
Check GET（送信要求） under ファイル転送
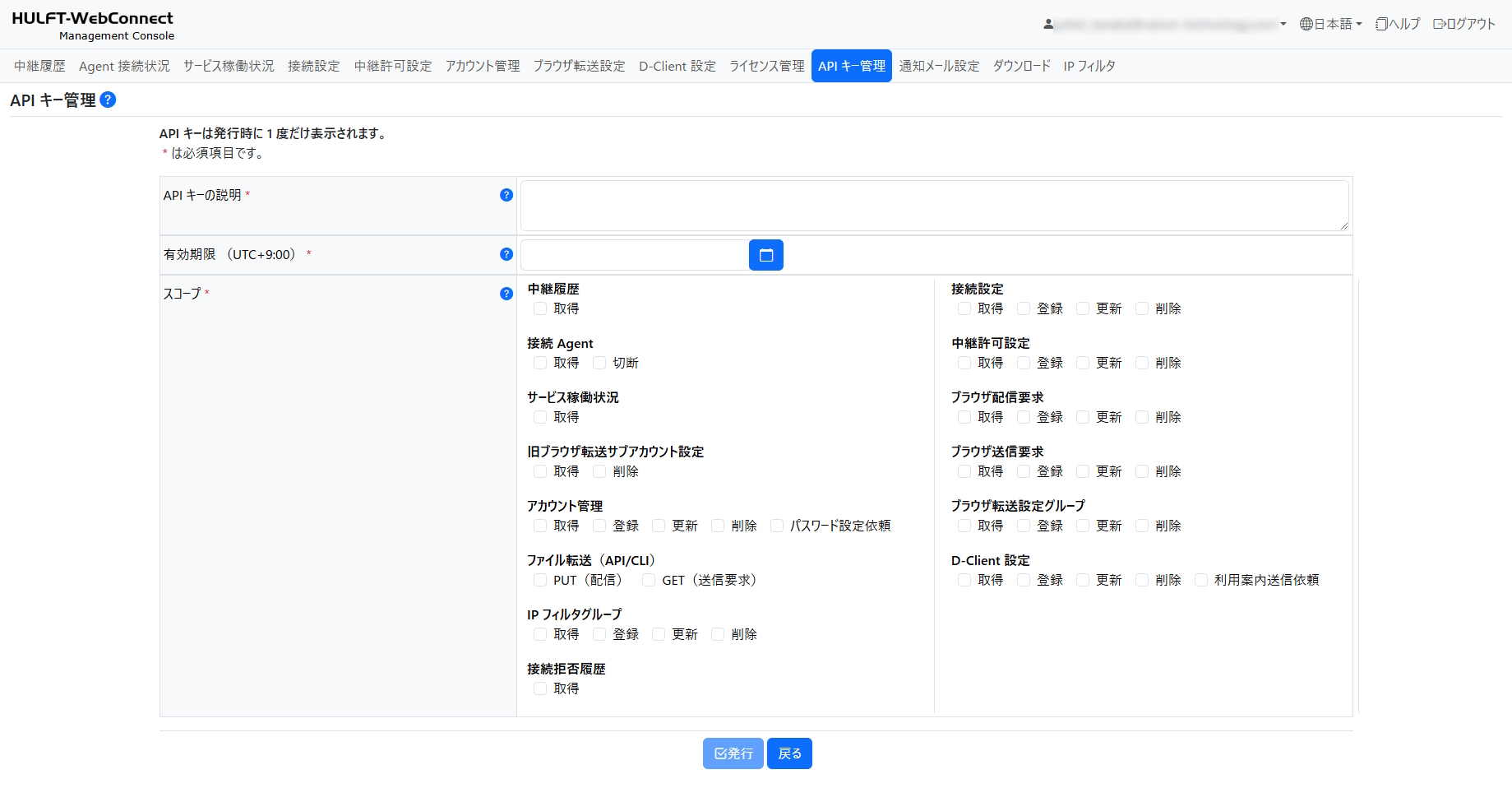649,580
